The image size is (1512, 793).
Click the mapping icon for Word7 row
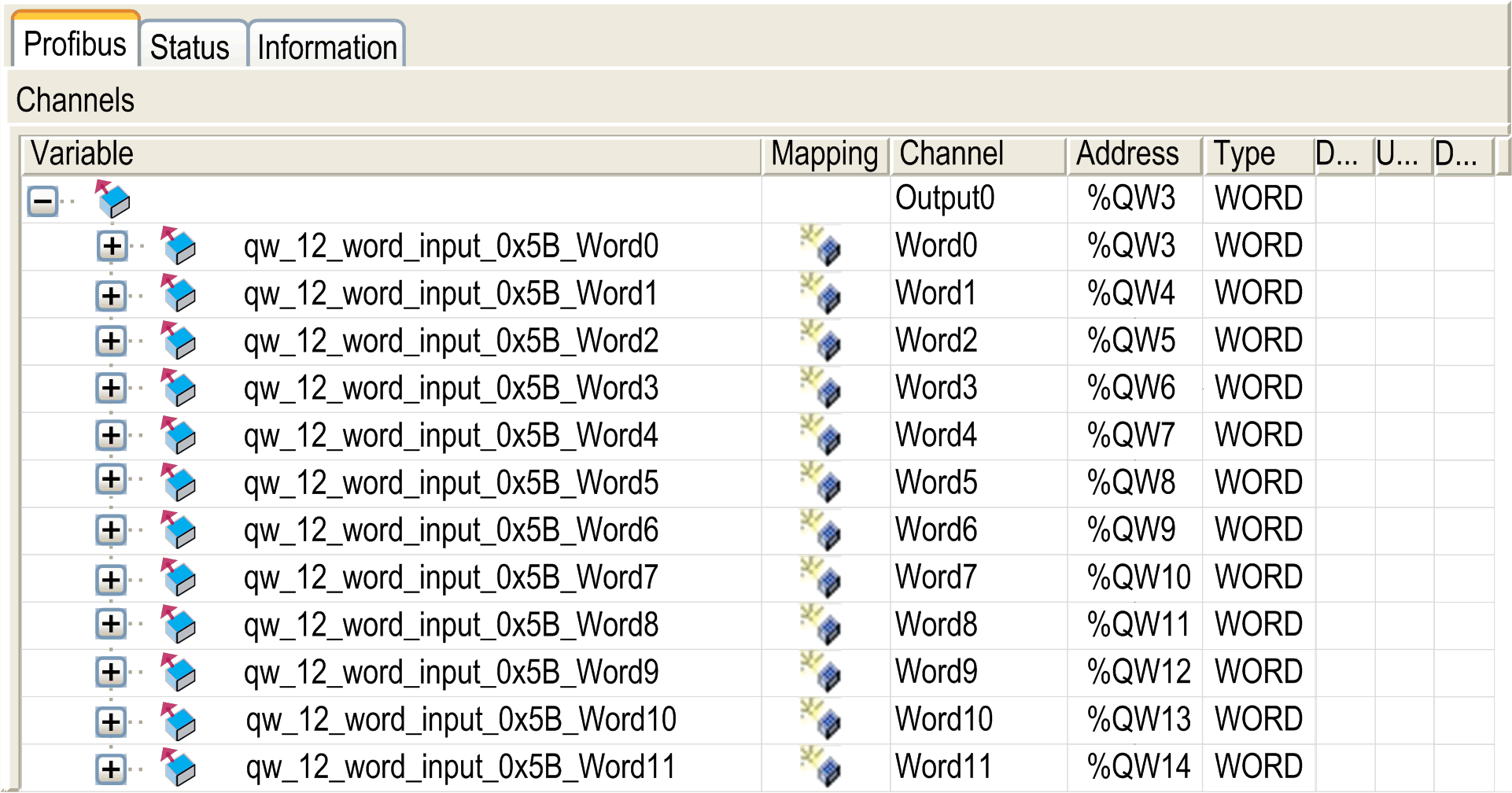pos(821,577)
